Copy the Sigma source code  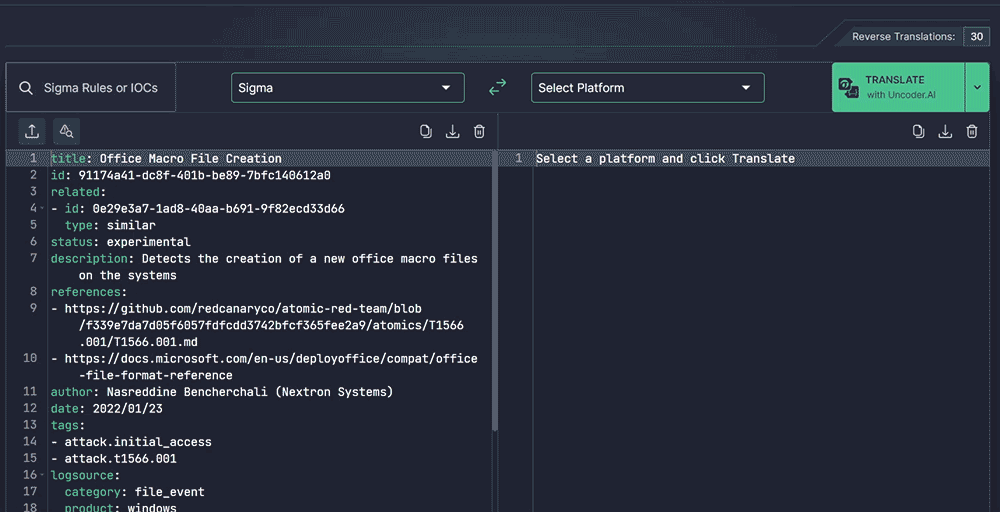pyautogui.click(x=426, y=131)
